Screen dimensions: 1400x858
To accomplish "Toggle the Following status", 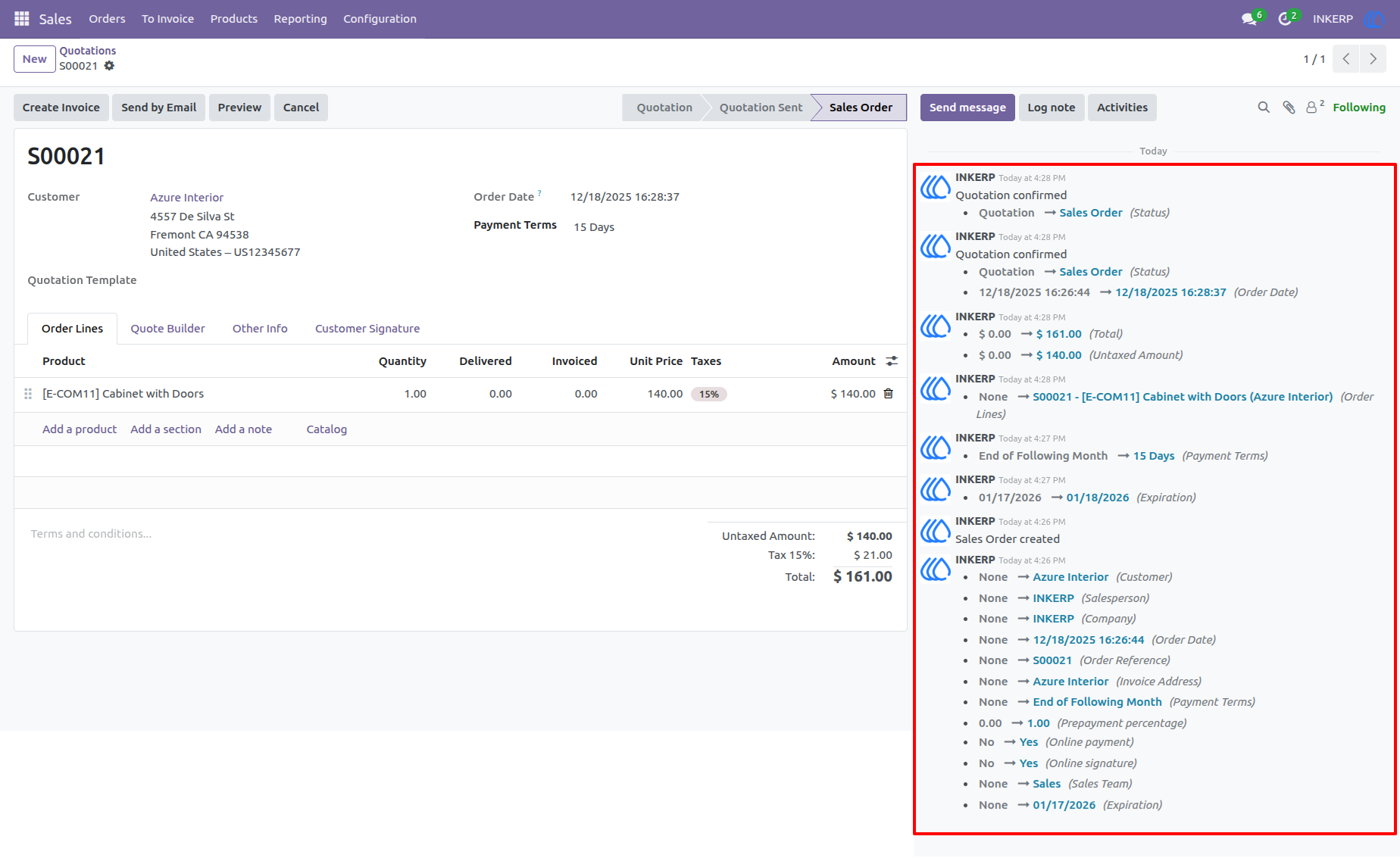I will [1359, 108].
